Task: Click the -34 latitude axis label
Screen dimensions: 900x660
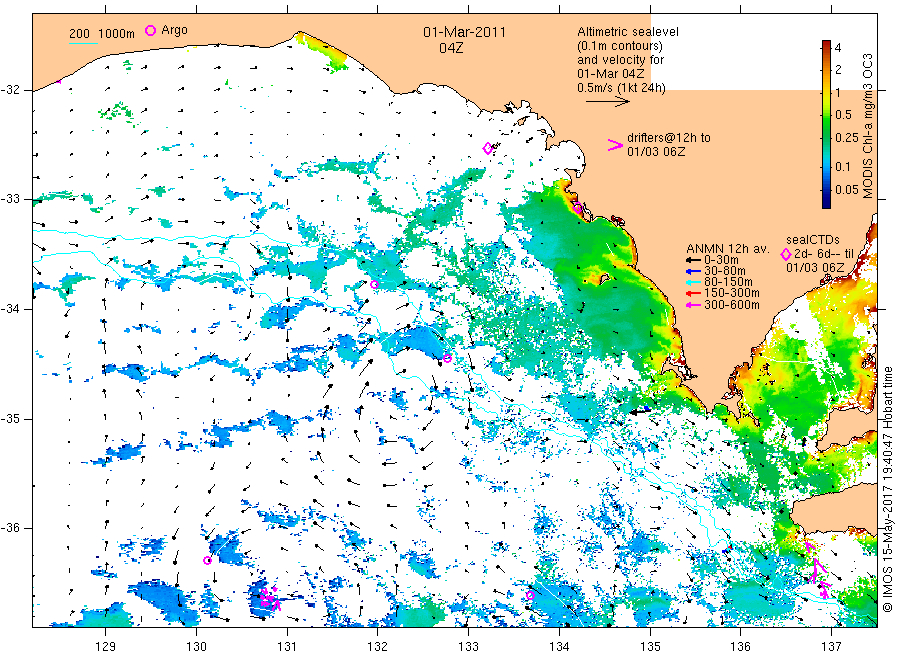Action: 10,309
